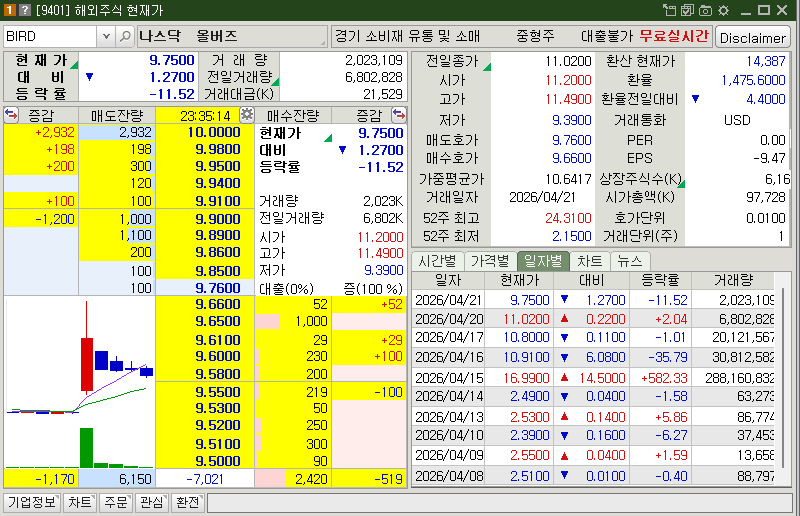Screen dimensions: 800x516
Task: Switch to the 가격별 tab
Action: point(490,261)
